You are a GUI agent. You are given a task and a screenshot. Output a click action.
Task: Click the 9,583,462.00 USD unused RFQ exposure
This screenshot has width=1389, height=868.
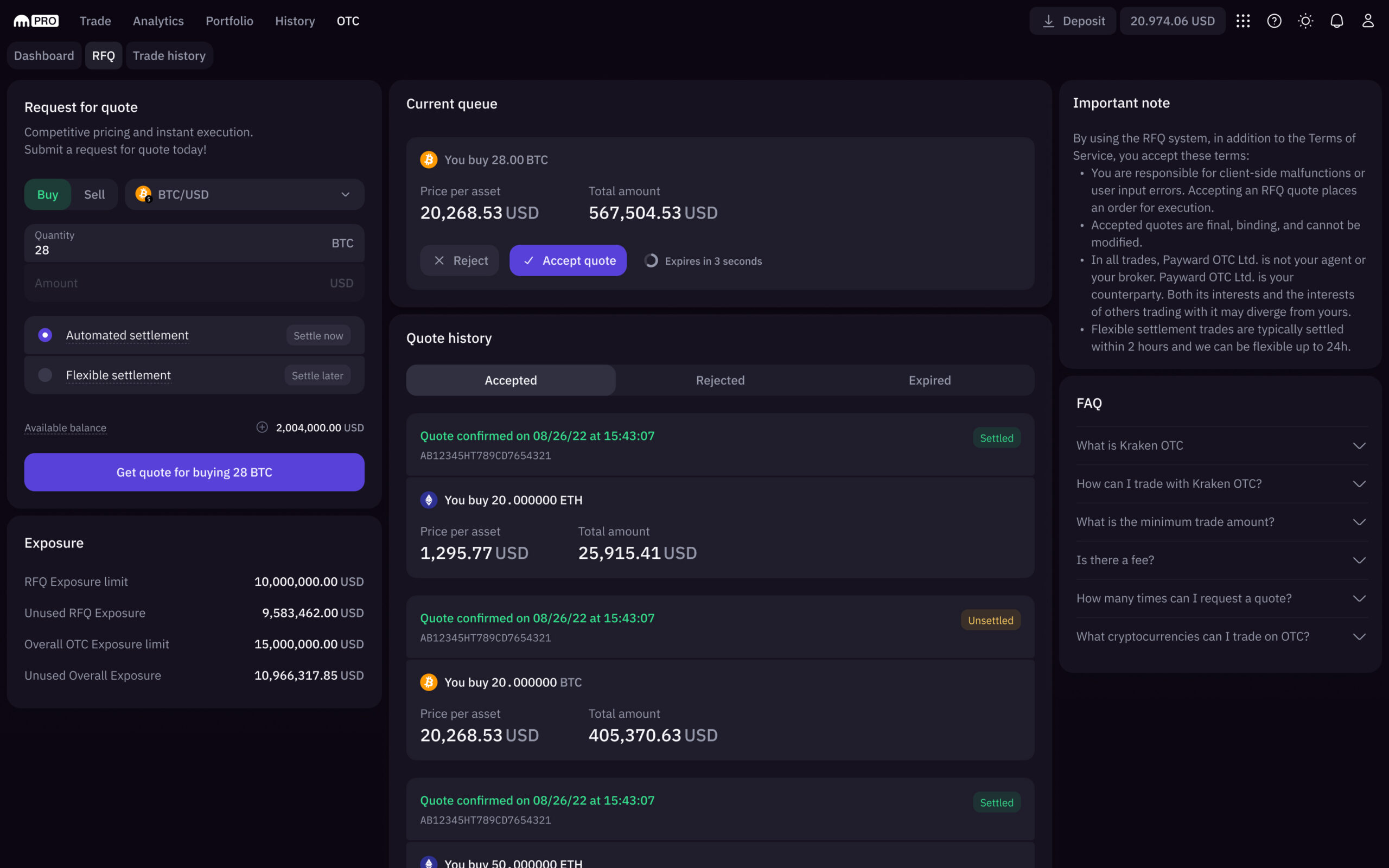[313, 613]
